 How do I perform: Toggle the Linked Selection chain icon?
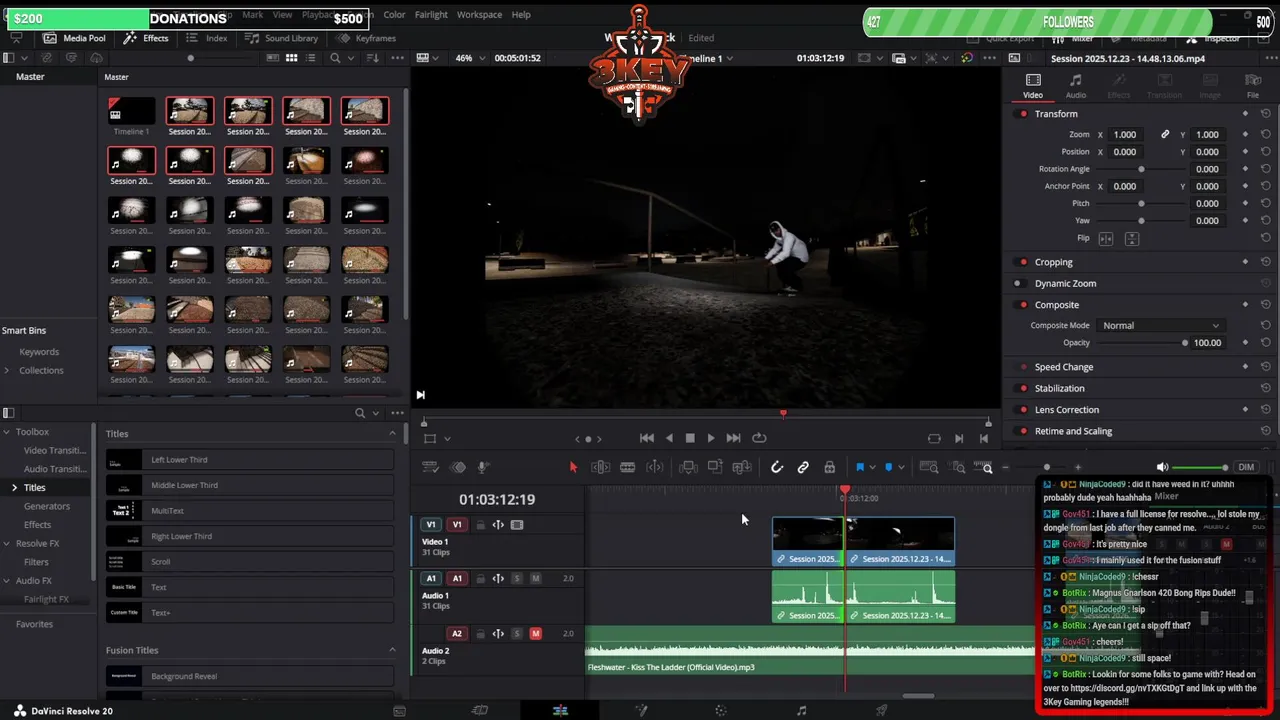click(803, 467)
